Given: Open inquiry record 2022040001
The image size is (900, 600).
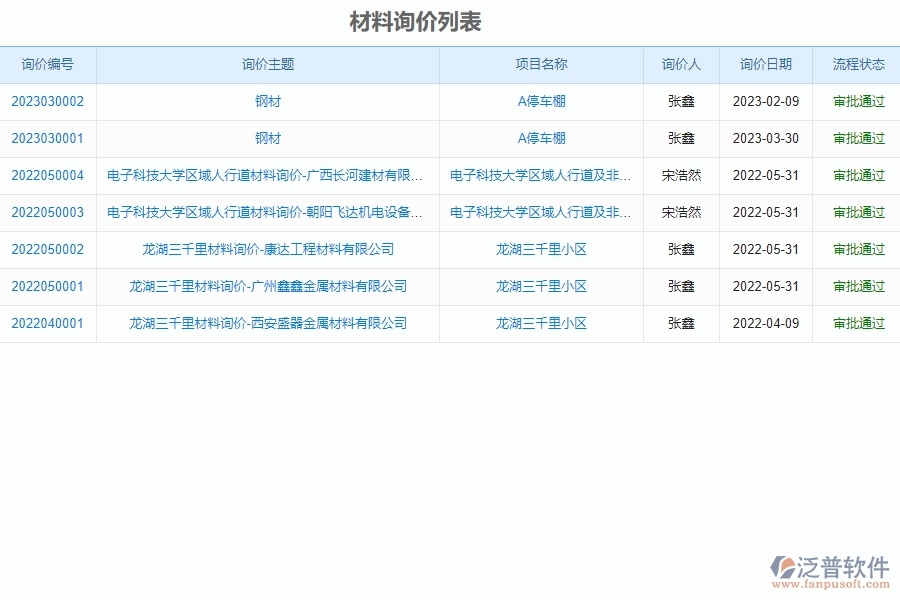Looking at the screenshot, I should 48,323.
